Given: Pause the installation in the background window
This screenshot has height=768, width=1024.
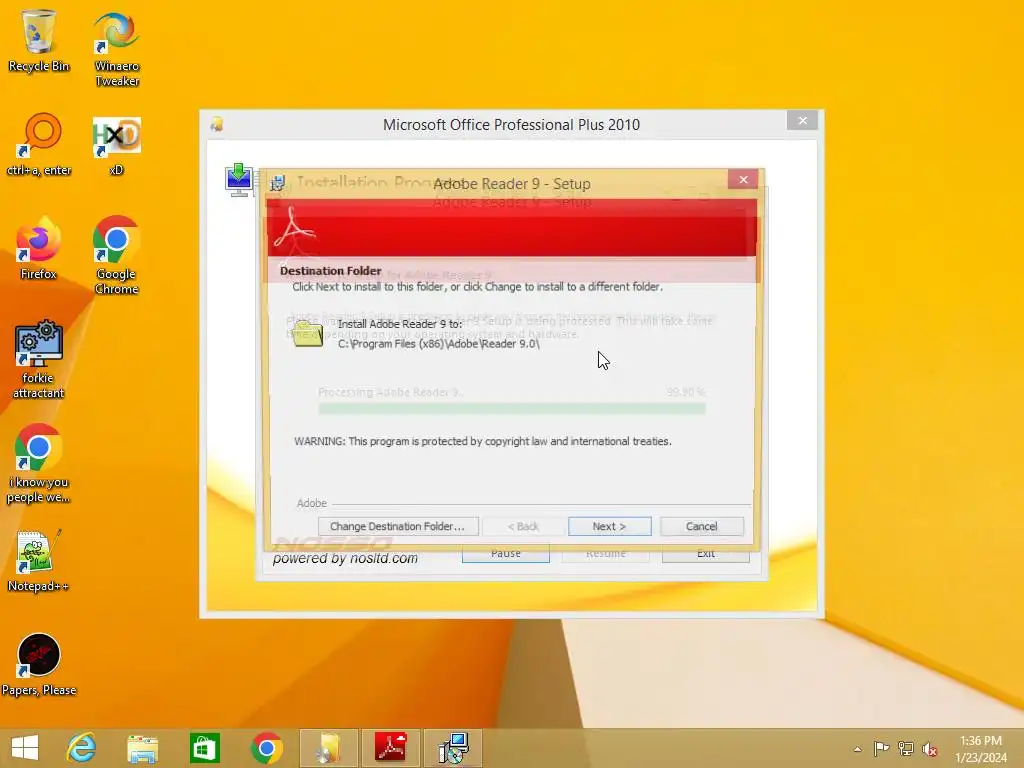Looking at the screenshot, I should [505, 554].
